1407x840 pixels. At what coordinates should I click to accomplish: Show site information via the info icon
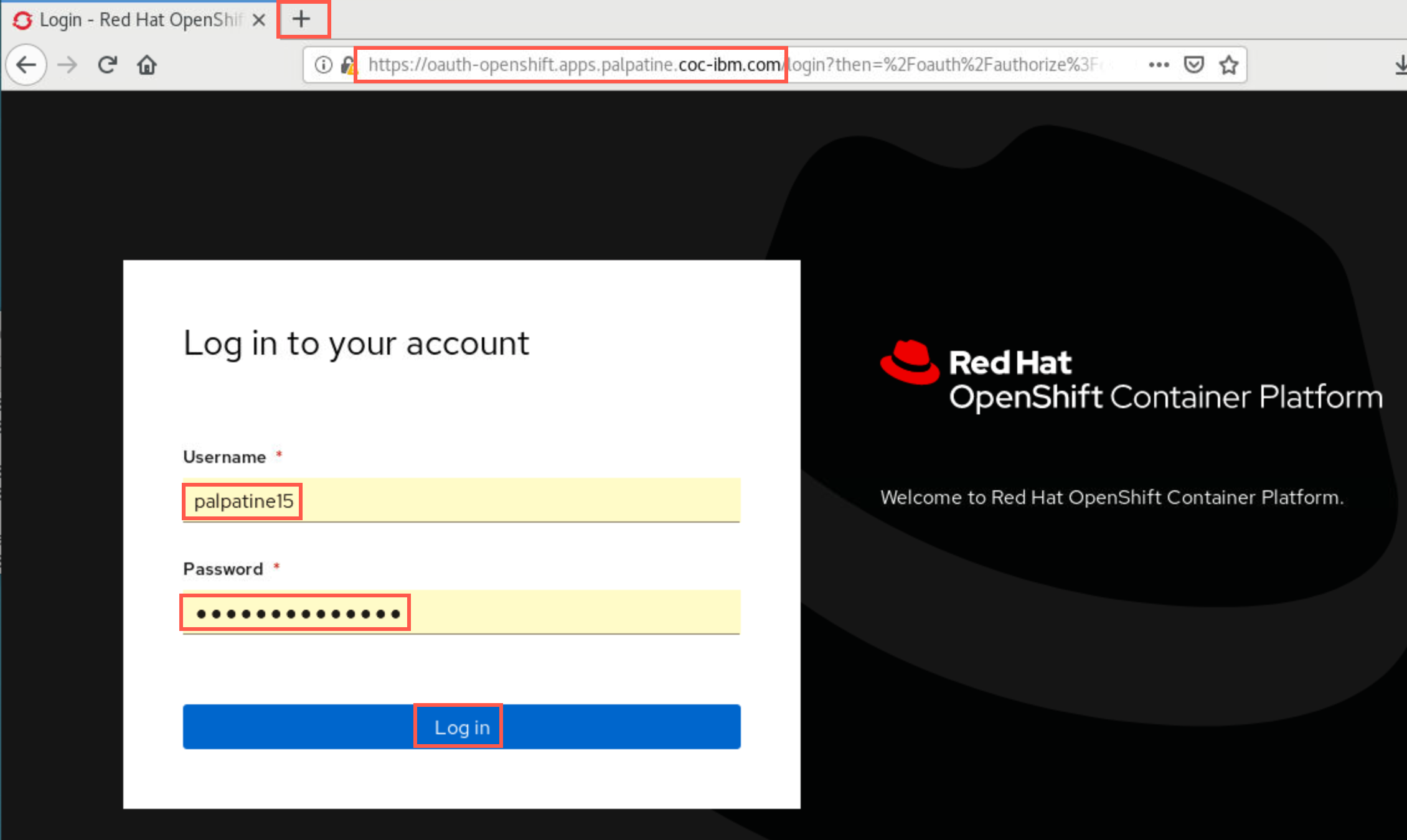pos(323,65)
